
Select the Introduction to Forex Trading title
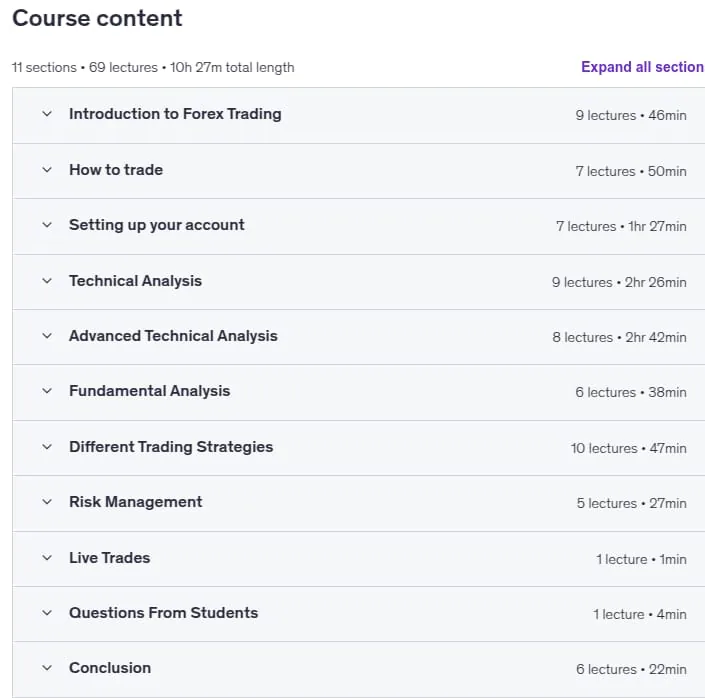click(x=175, y=114)
